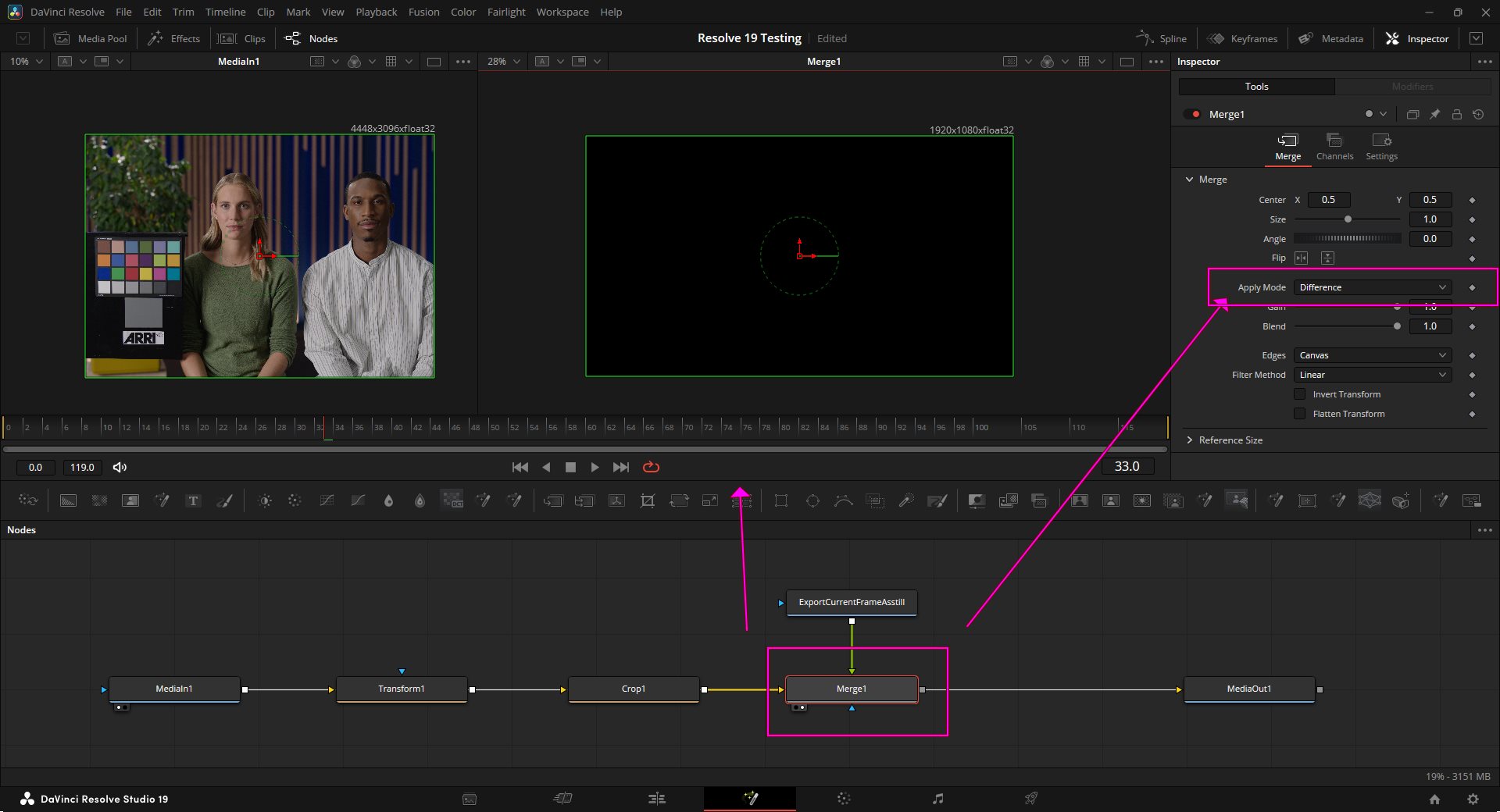Switch to the Cut page icon

tap(563, 799)
